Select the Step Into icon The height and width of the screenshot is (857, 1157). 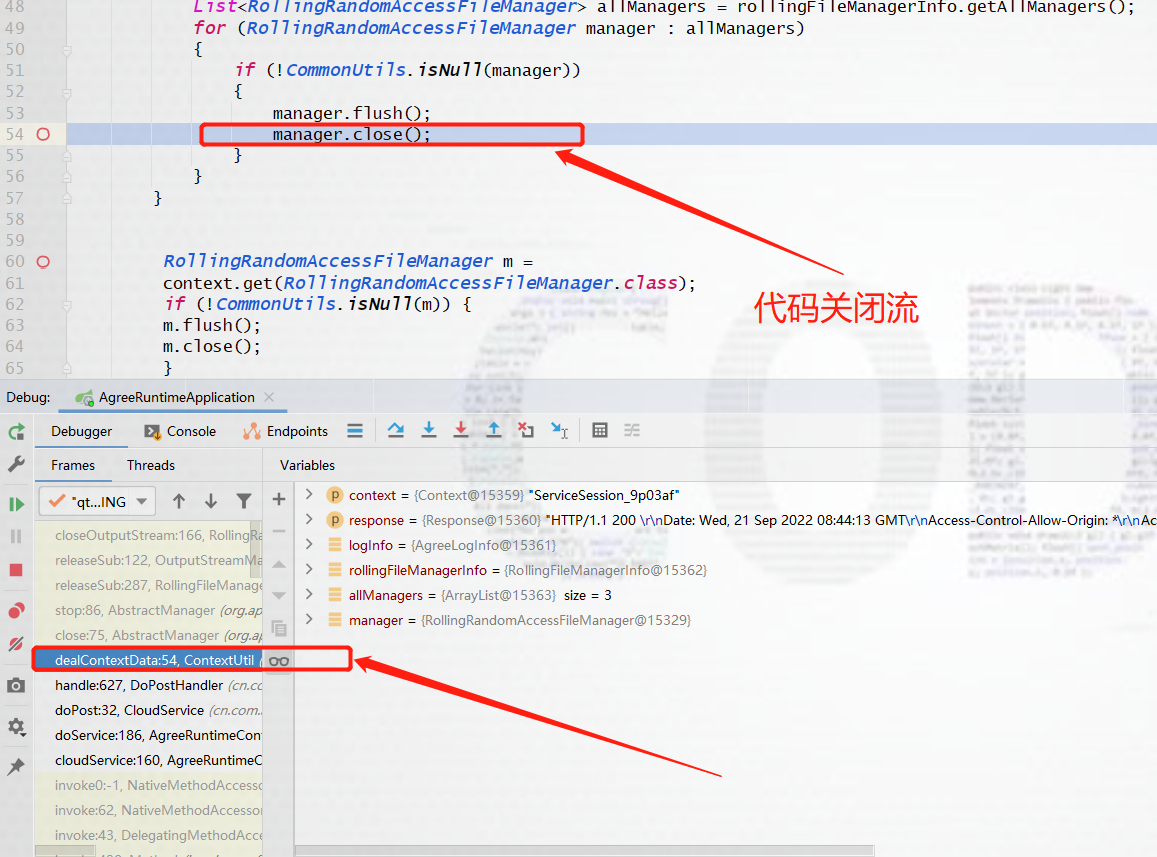[x=429, y=429]
